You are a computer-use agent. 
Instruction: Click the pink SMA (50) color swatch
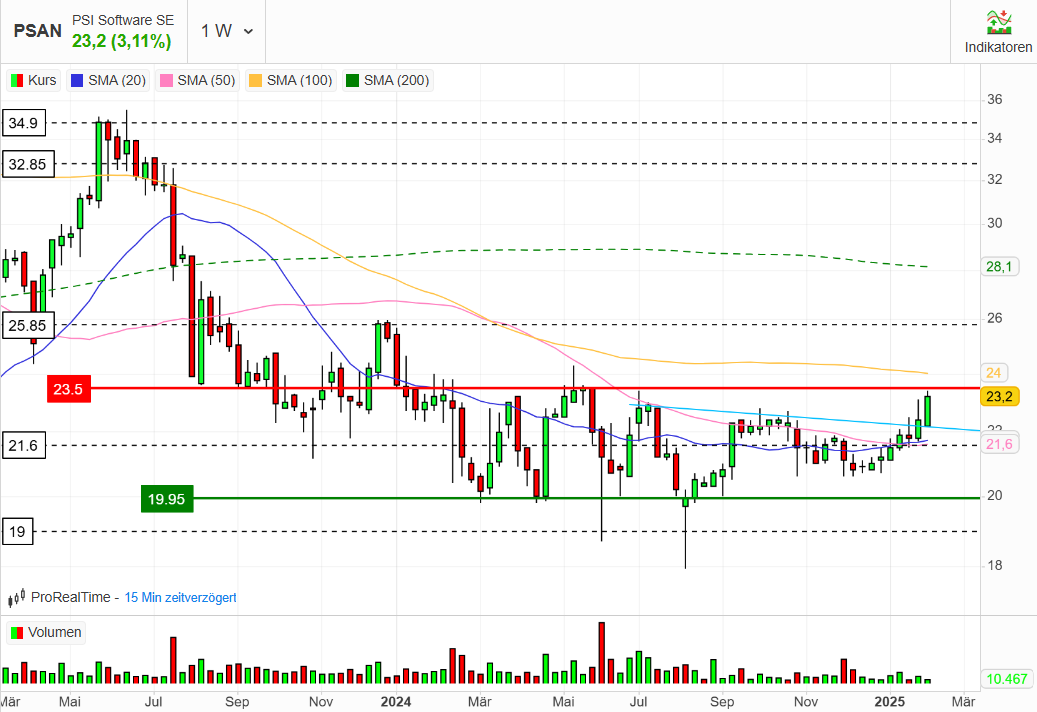pyautogui.click(x=167, y=81)
